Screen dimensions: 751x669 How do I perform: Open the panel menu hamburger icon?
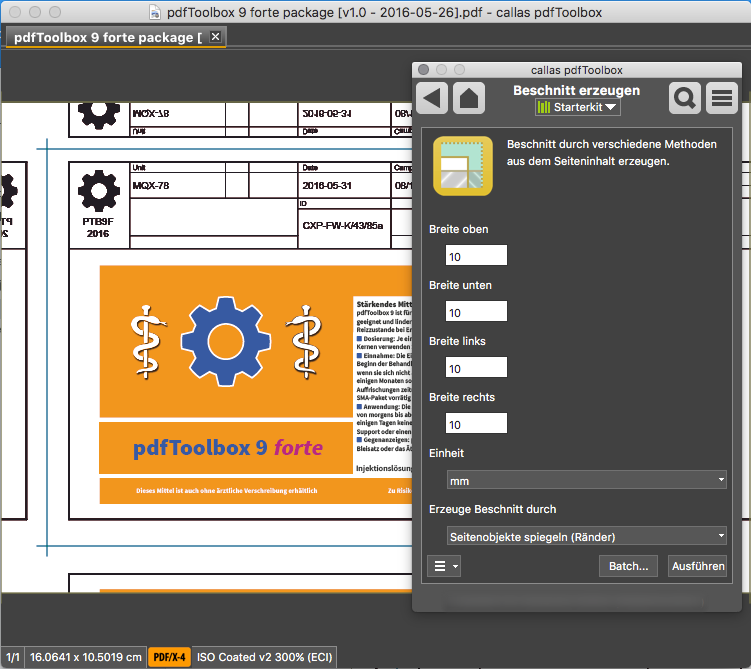click(x=721, y=98)
